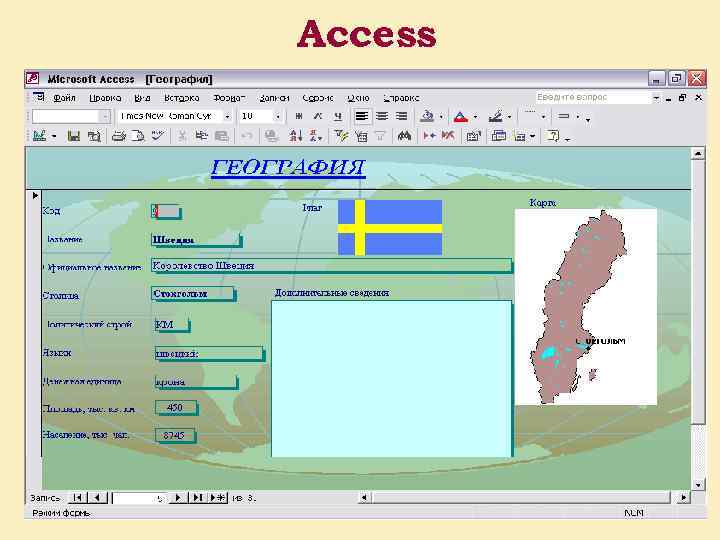Open the Файл menu

click(x=64, y=98)
